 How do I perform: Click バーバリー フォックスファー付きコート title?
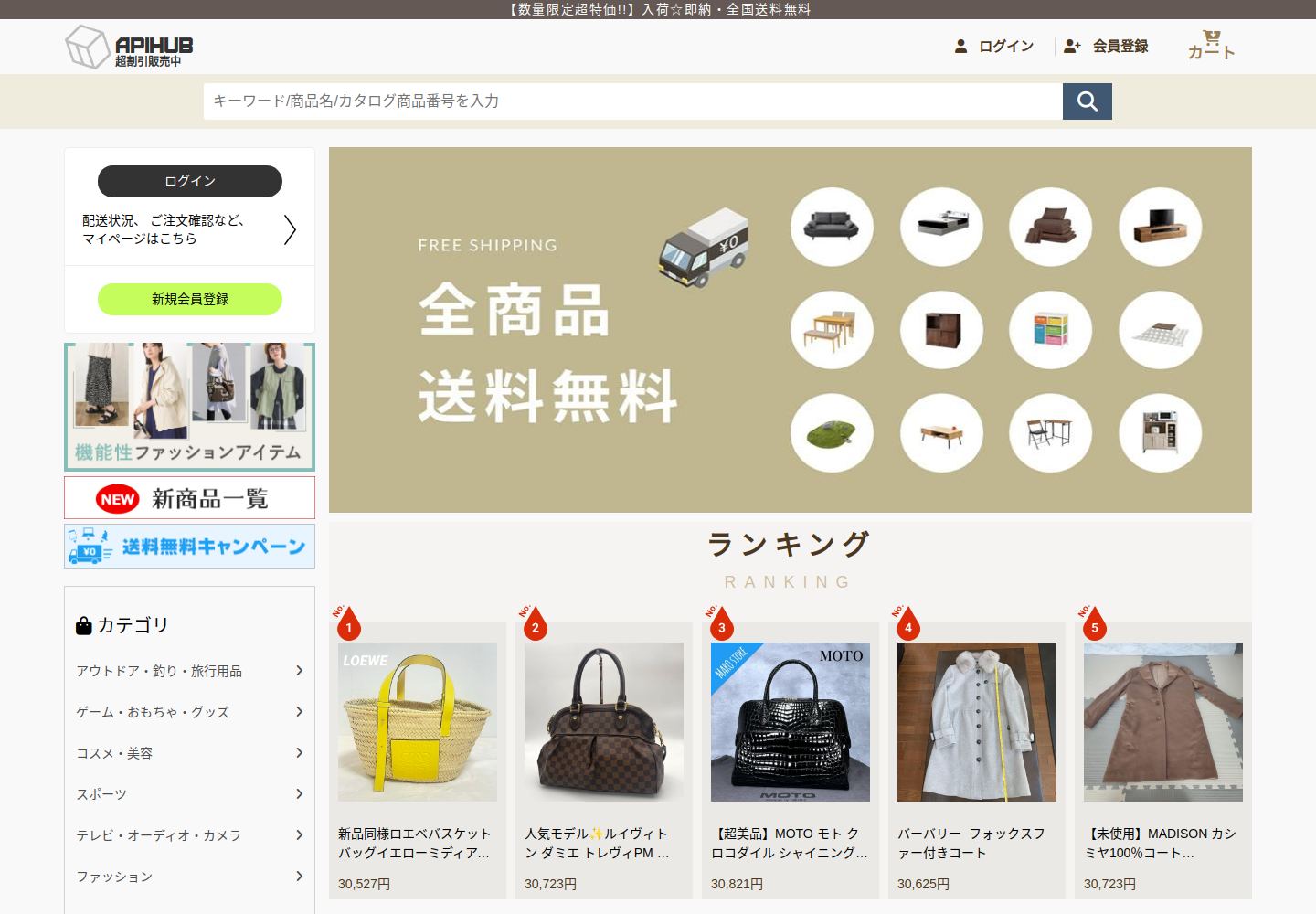click(x=971, y=843)
